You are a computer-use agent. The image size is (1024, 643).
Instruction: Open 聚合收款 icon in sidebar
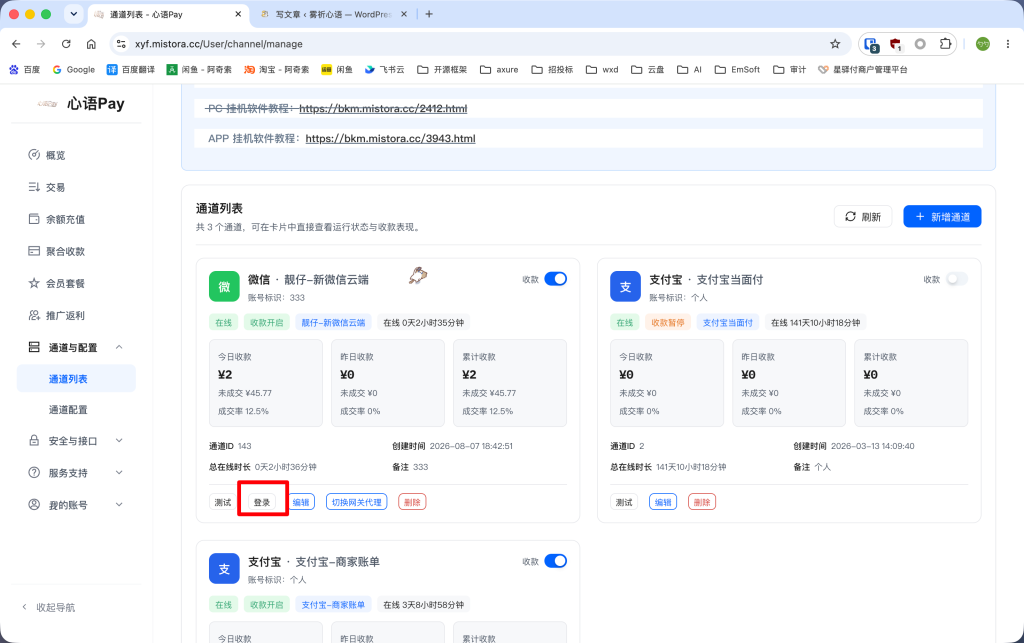34,251
